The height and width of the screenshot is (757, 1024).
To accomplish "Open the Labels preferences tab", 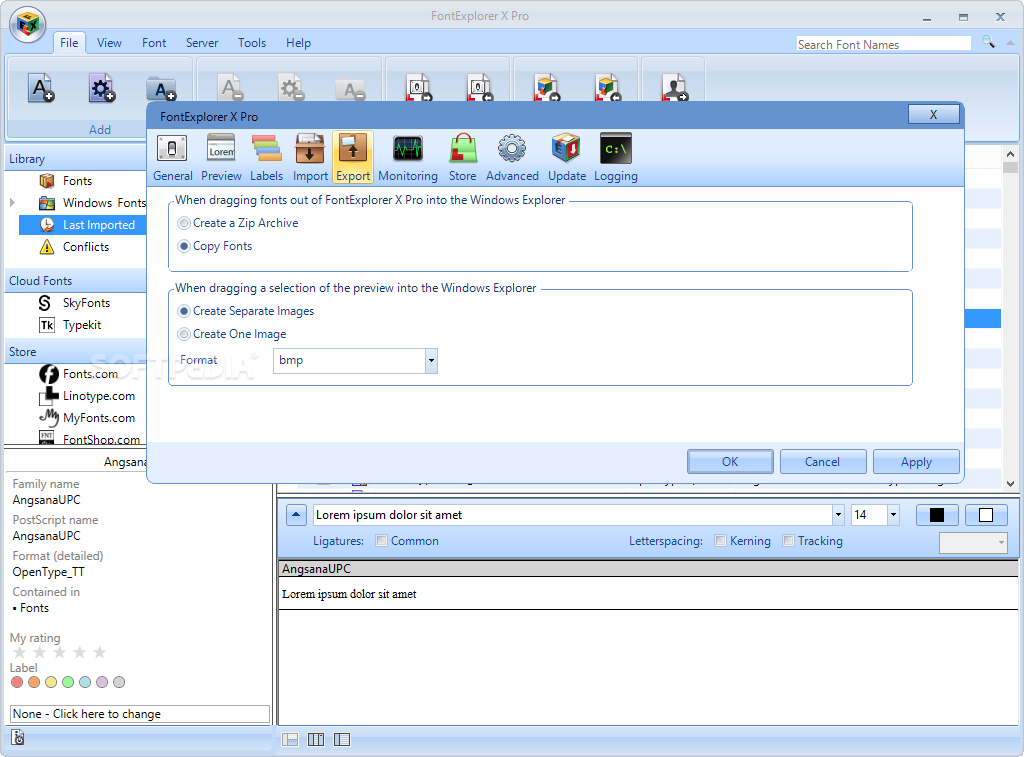I will (266, 157).
